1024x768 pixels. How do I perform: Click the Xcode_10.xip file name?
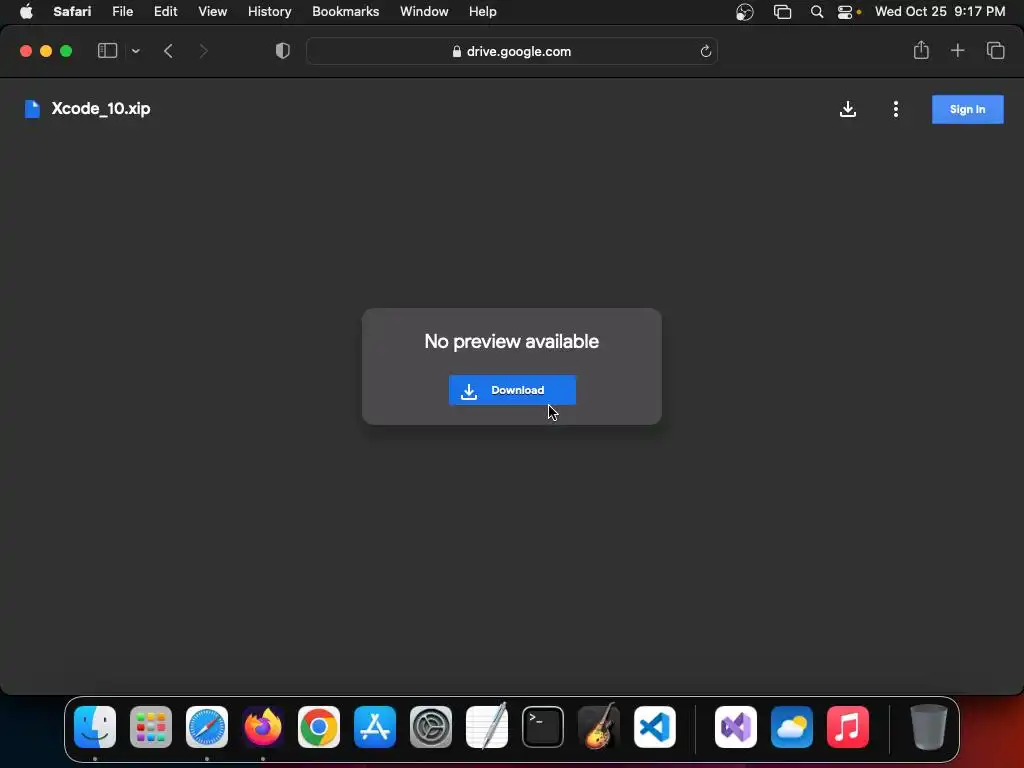pyautogui.click(x=101, y=108)
